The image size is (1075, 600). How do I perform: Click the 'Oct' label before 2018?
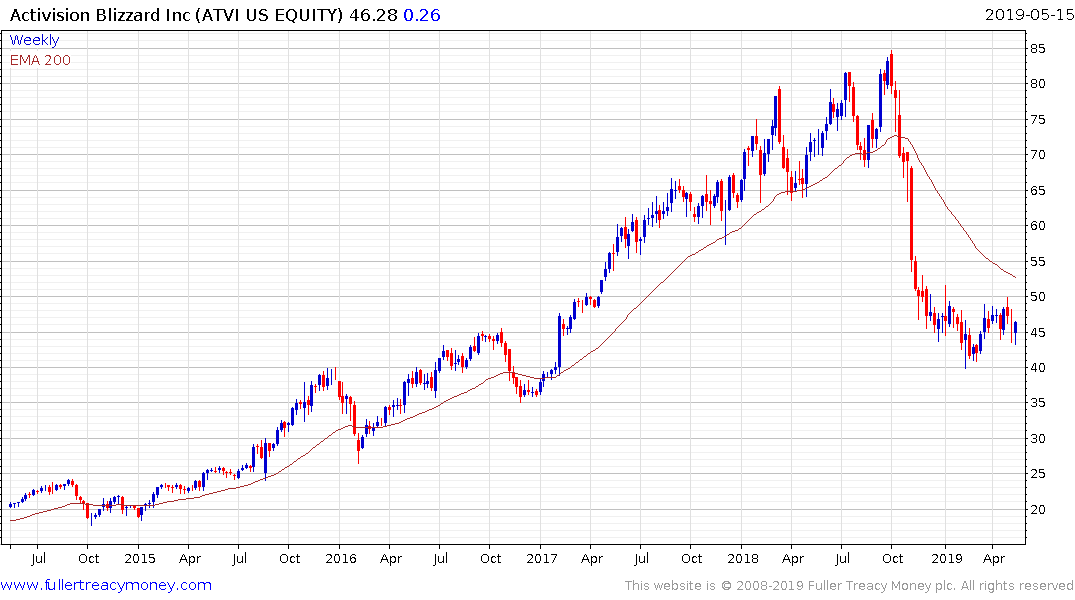(691, 558)
